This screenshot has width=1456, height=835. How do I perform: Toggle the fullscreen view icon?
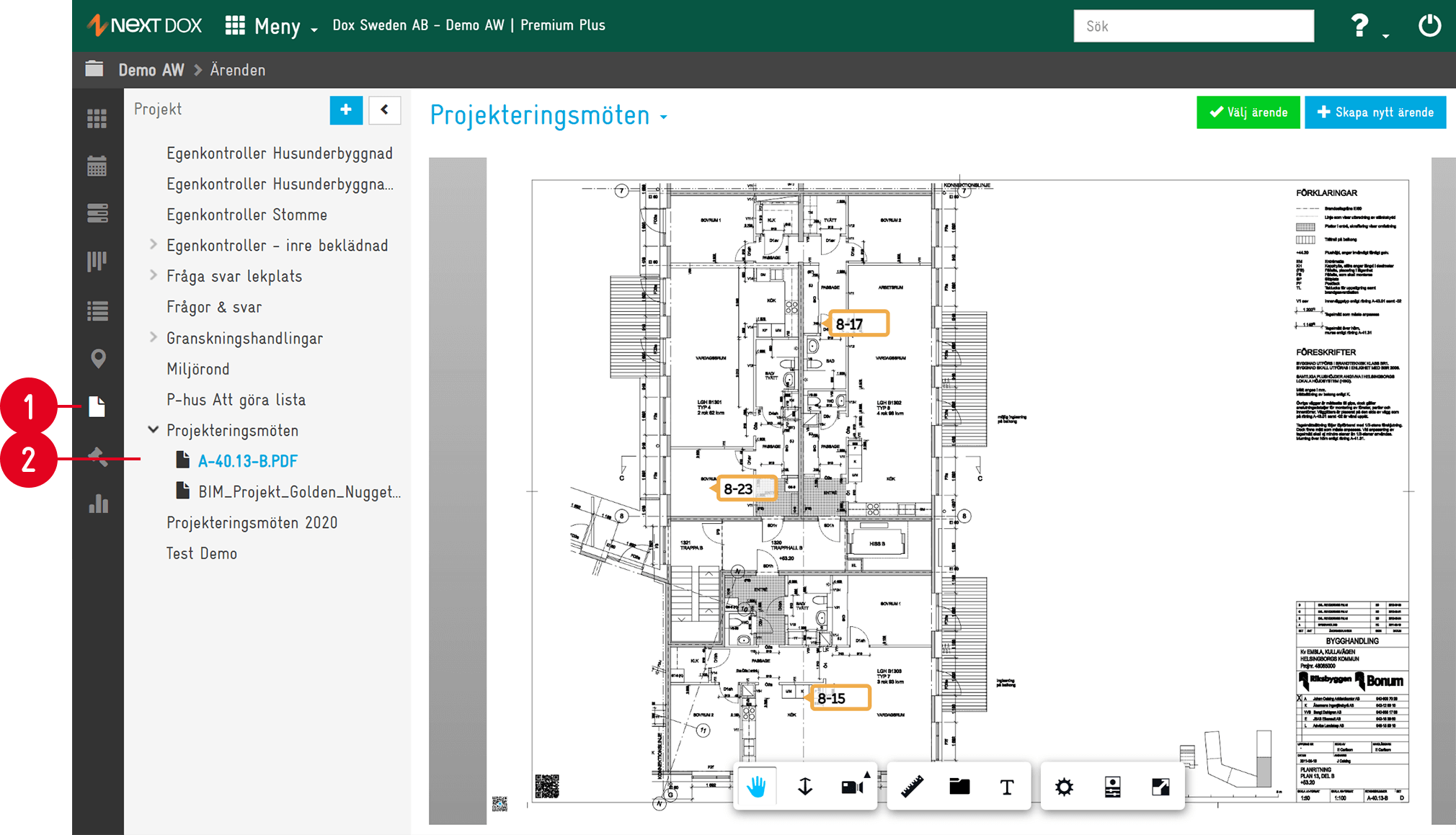point(1160,787)
